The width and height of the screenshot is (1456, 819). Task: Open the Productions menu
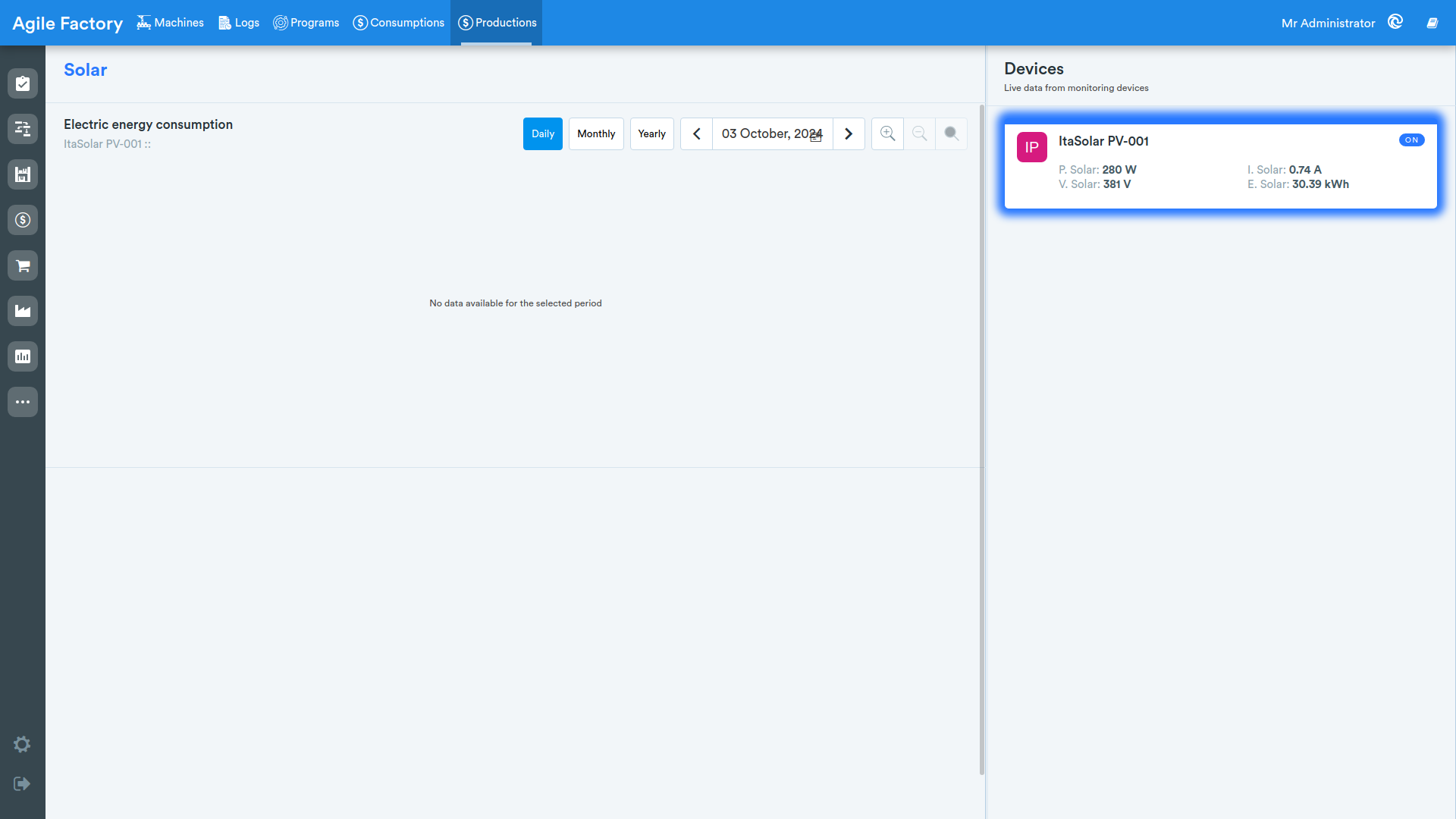pyautogui.click(x=497, y=23)
